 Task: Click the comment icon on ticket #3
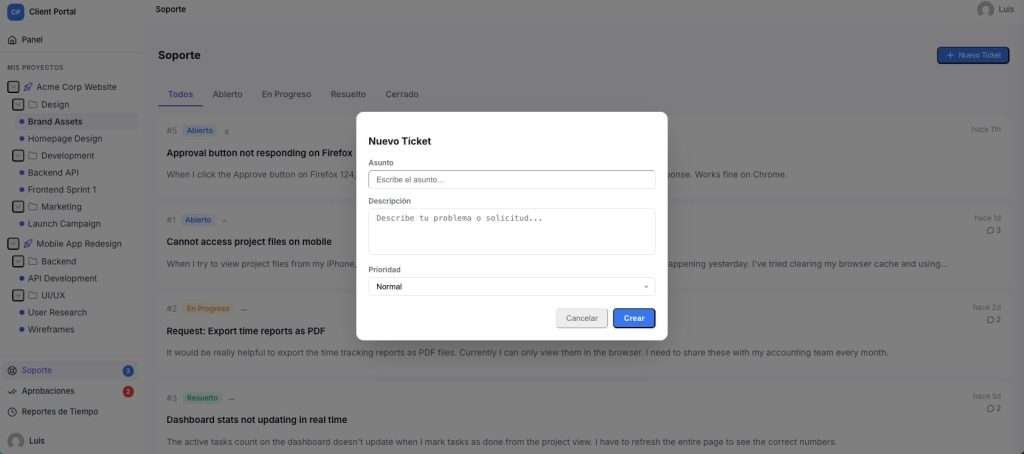tap(990, 408)
